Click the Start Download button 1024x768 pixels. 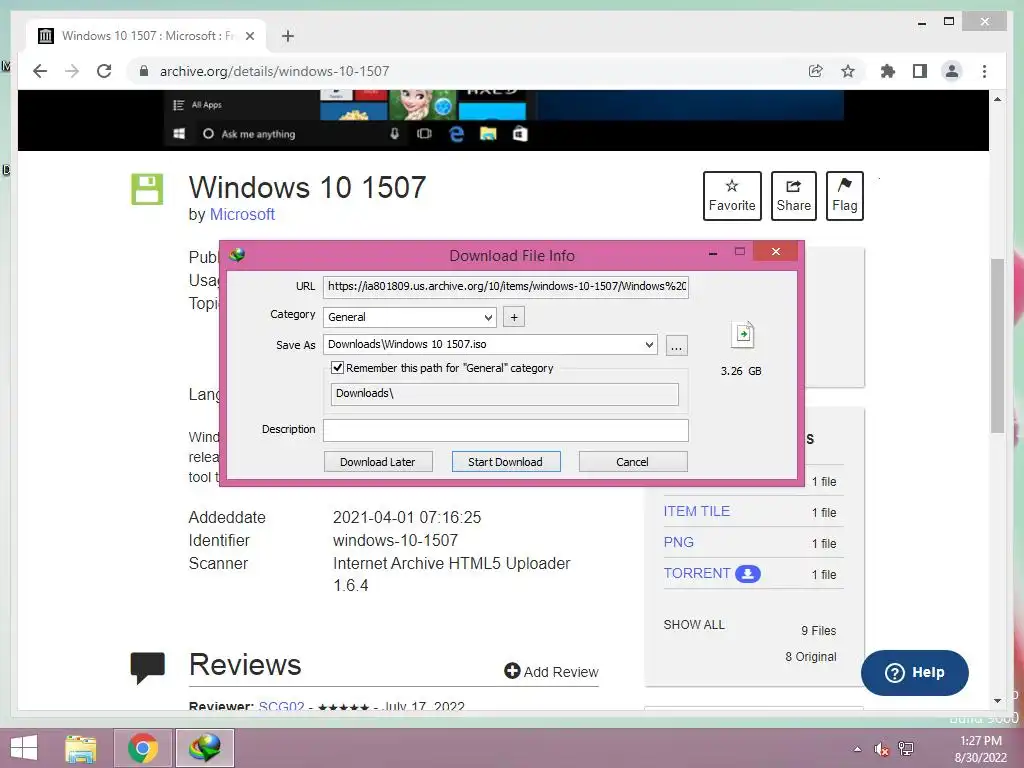point(505,462)
